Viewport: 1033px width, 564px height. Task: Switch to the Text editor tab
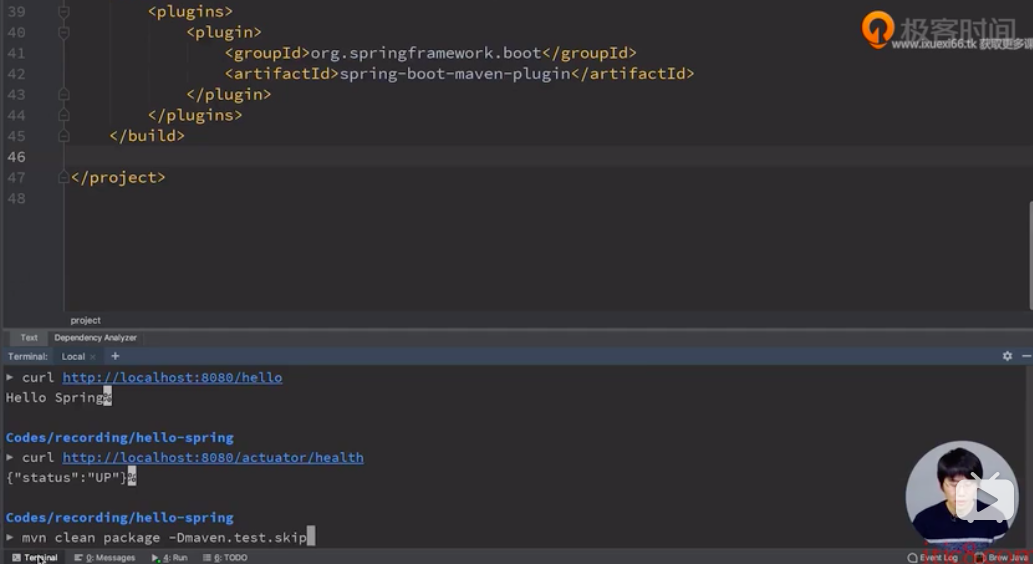(29, 337)
